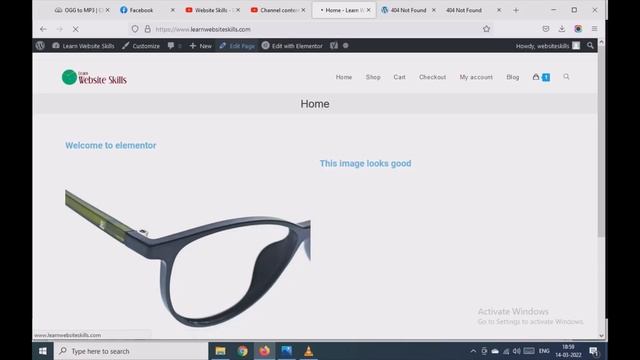
Task: Open the tracking protection shield icon
Action: tap(135, 29)
